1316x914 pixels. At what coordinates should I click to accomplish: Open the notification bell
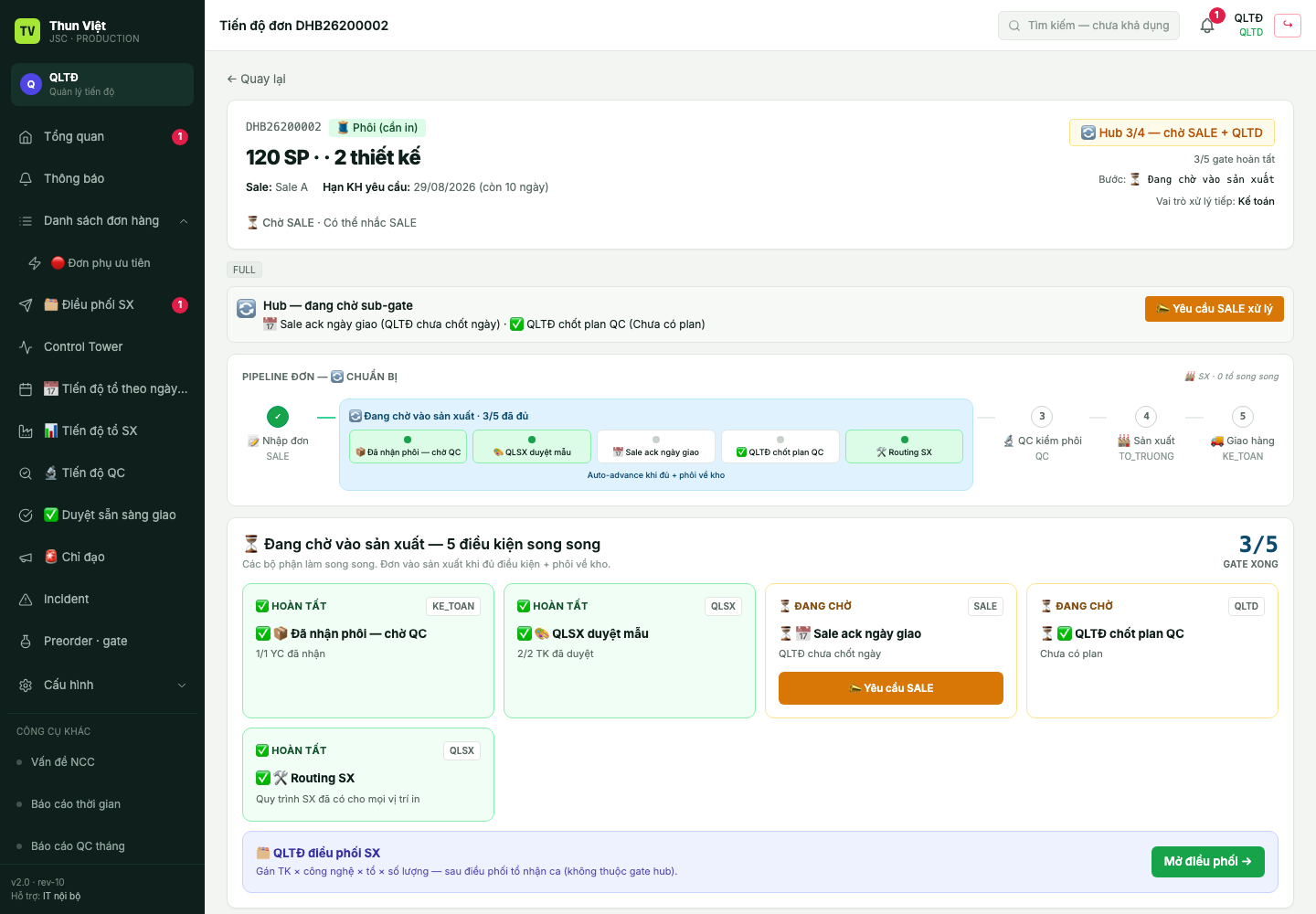(x=1207, y=26)
